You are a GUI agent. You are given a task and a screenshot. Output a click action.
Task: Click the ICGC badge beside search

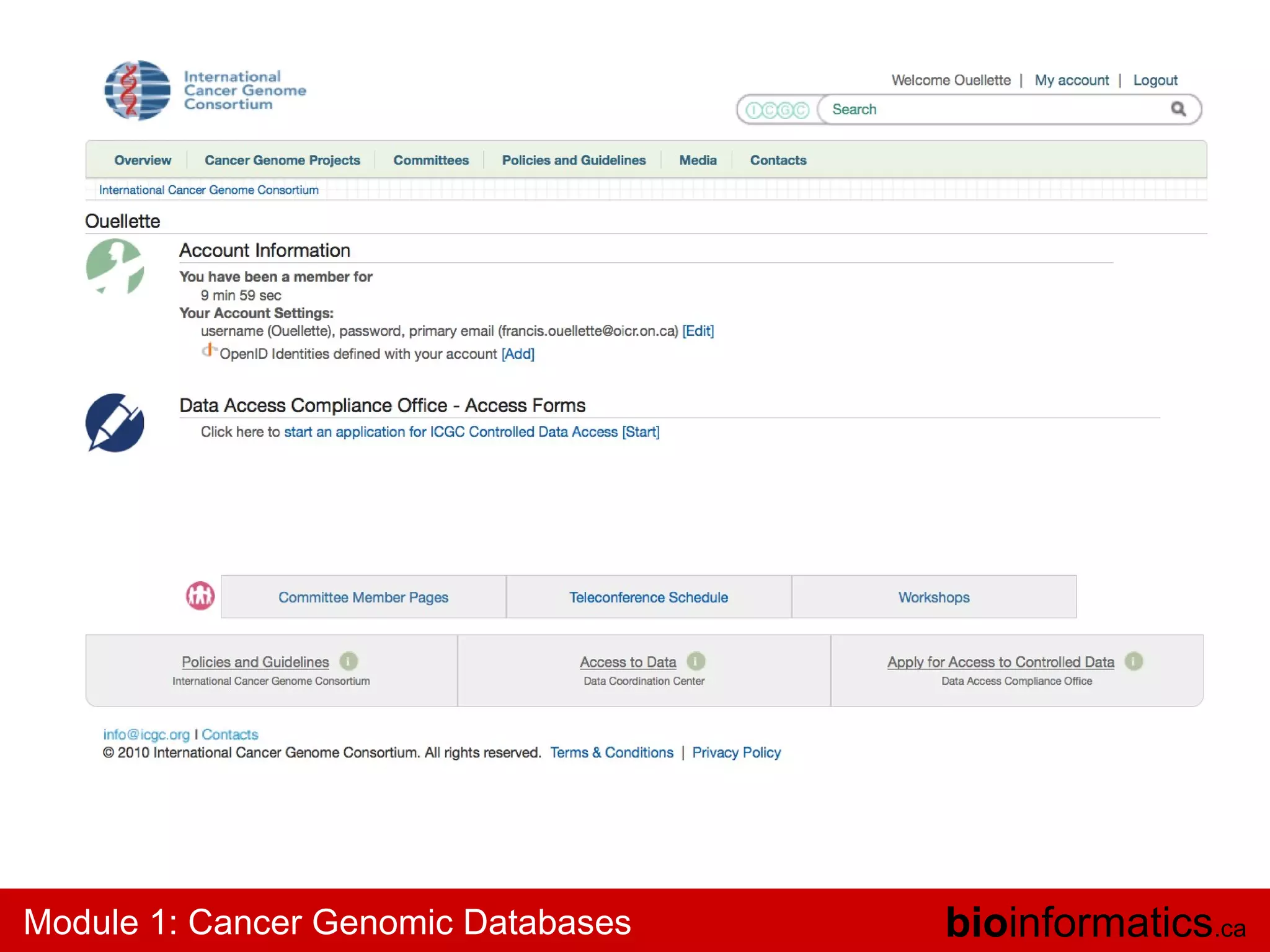click(777, 110)
